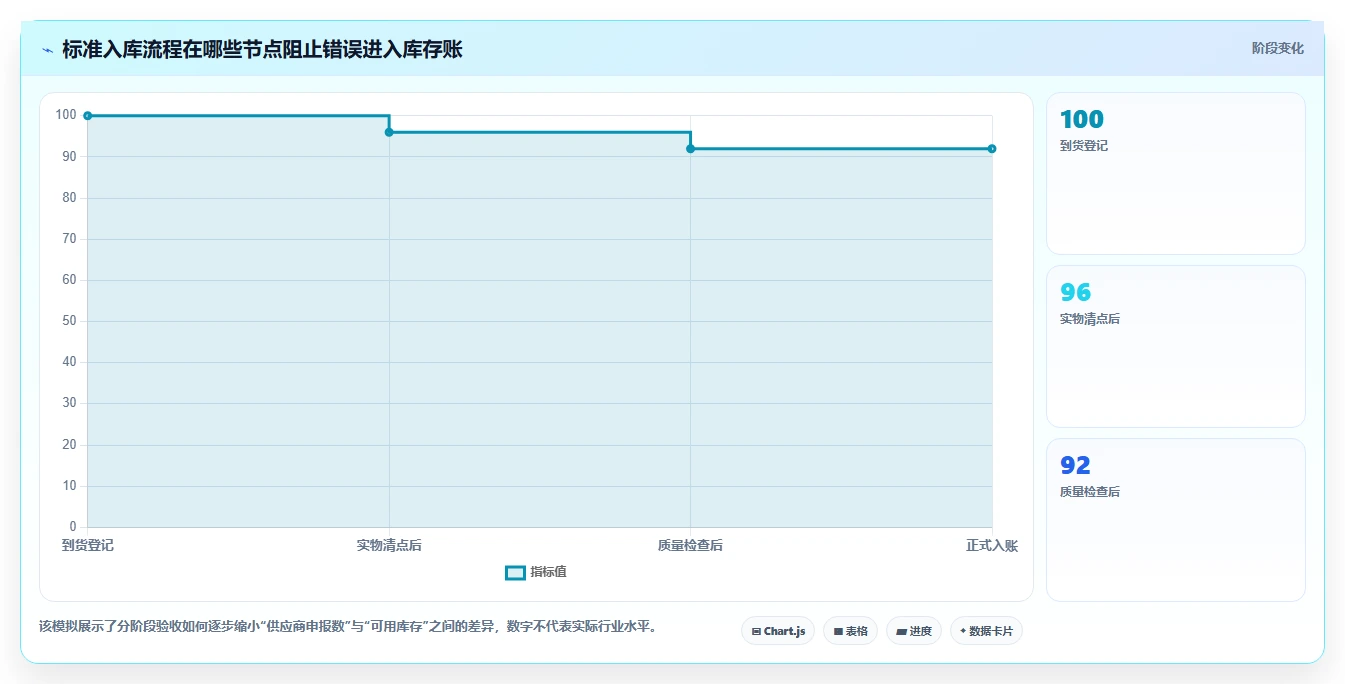Select the Chart.js tag
Viewport: 1345px width, 684px height.
(778, 631)
